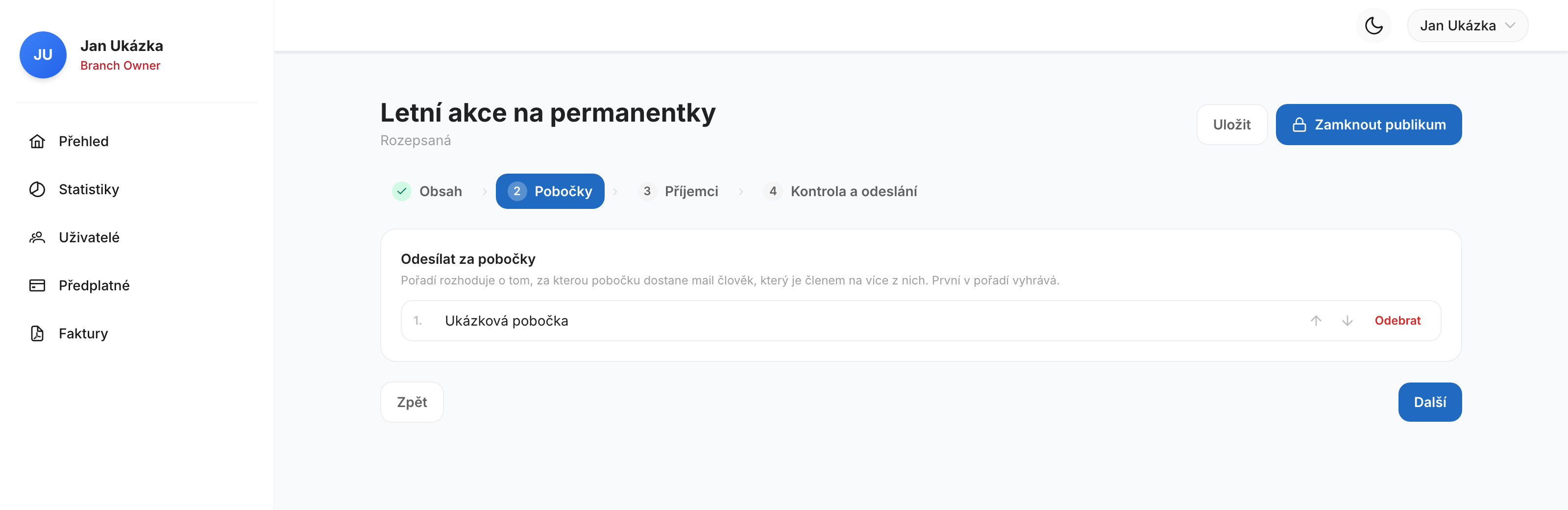Click the document icon for Faktury
This screenshot has width=1568, height=510.
click(x=37, y=334)
